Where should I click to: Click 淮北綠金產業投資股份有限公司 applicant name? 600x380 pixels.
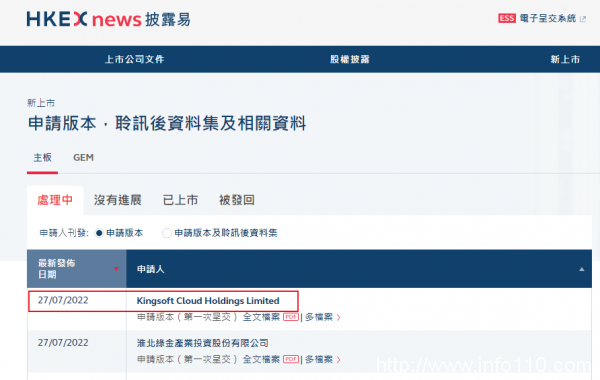tap(202, 343)
